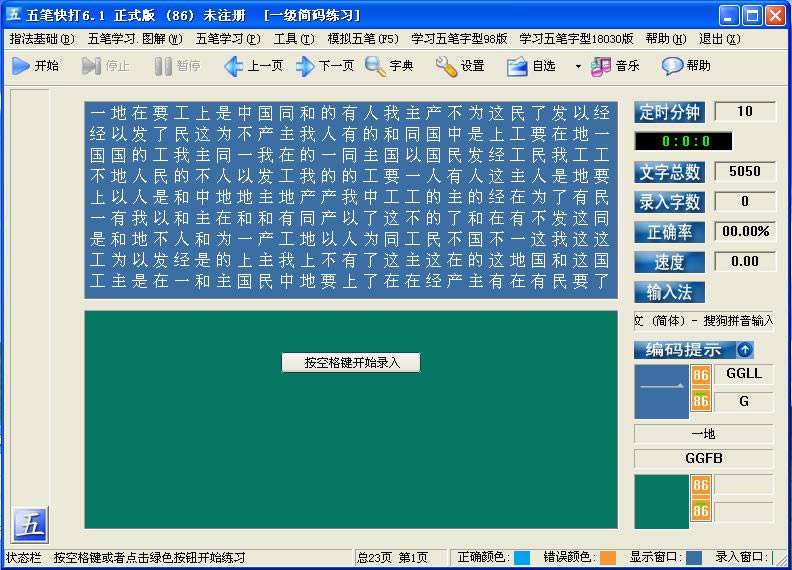
Task: Click the 搜狗拼音输入 input method field
Action: coord(704,321)
